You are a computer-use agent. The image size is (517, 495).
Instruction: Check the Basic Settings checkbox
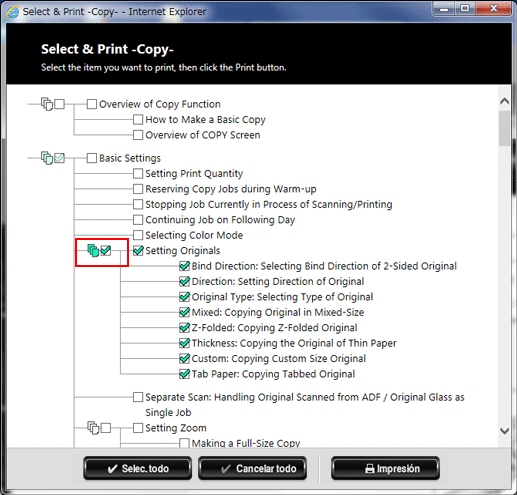[x=92, y=158]
